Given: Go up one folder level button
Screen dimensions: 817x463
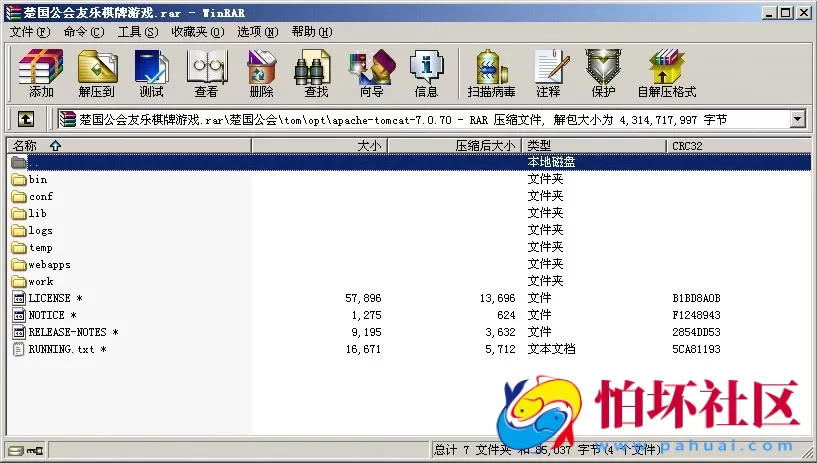Looking at the screenshot, I should pyautogui.click(x=26, y=119).
